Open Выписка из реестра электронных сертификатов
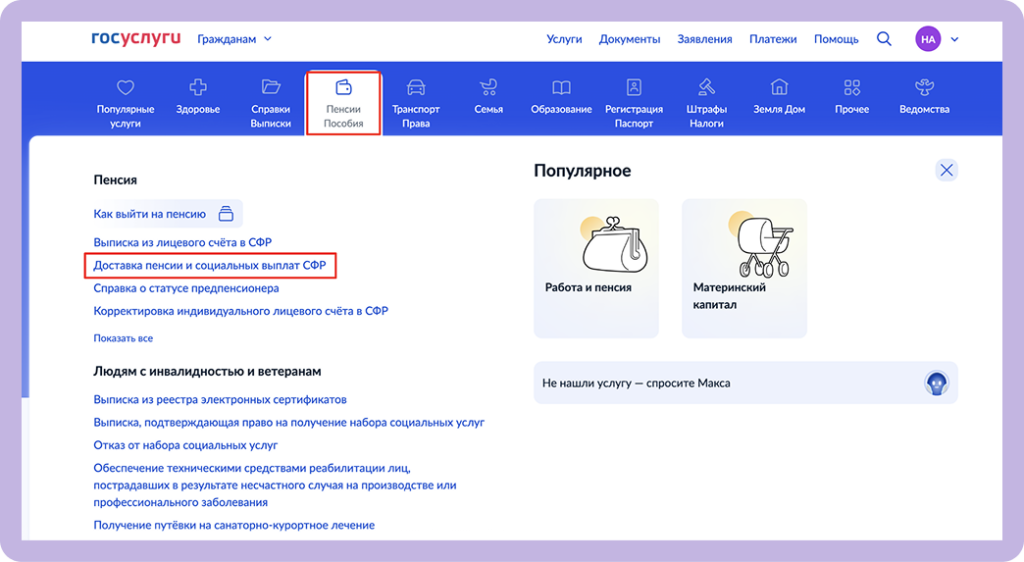This screenshot has height=562, width=1024. click(x=220, y=399)
